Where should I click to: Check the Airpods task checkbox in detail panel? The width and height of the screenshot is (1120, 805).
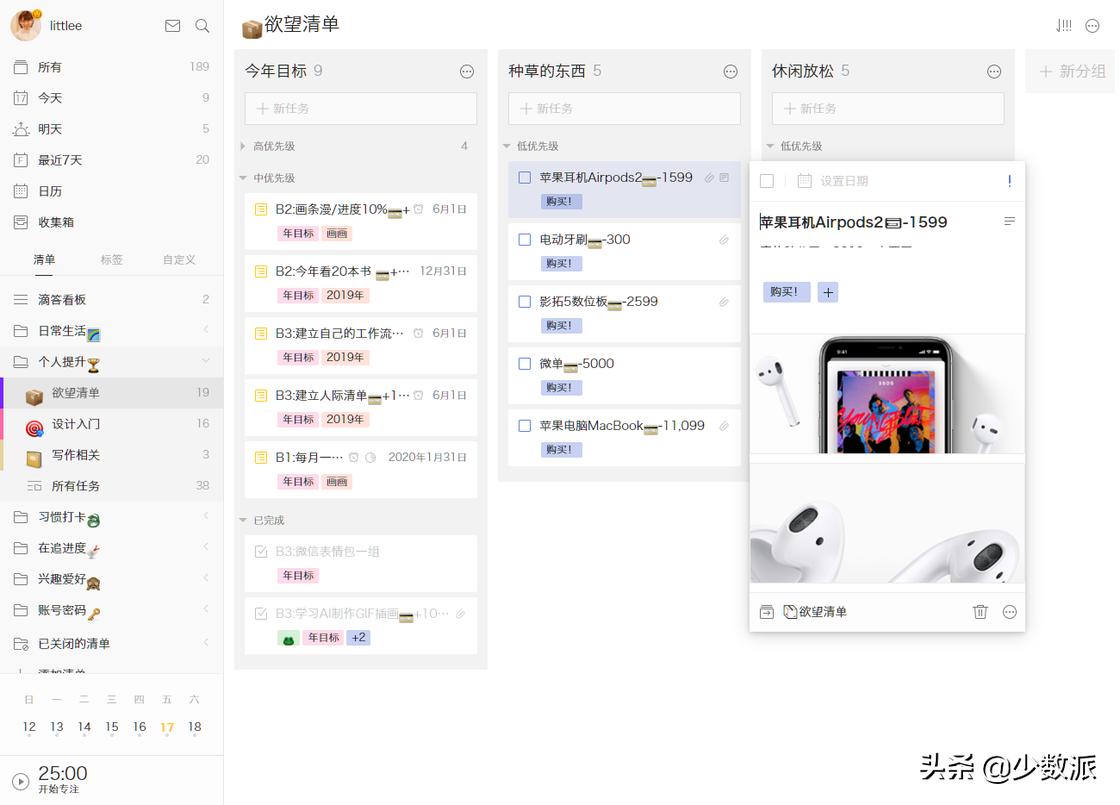(x=765, y=181)
